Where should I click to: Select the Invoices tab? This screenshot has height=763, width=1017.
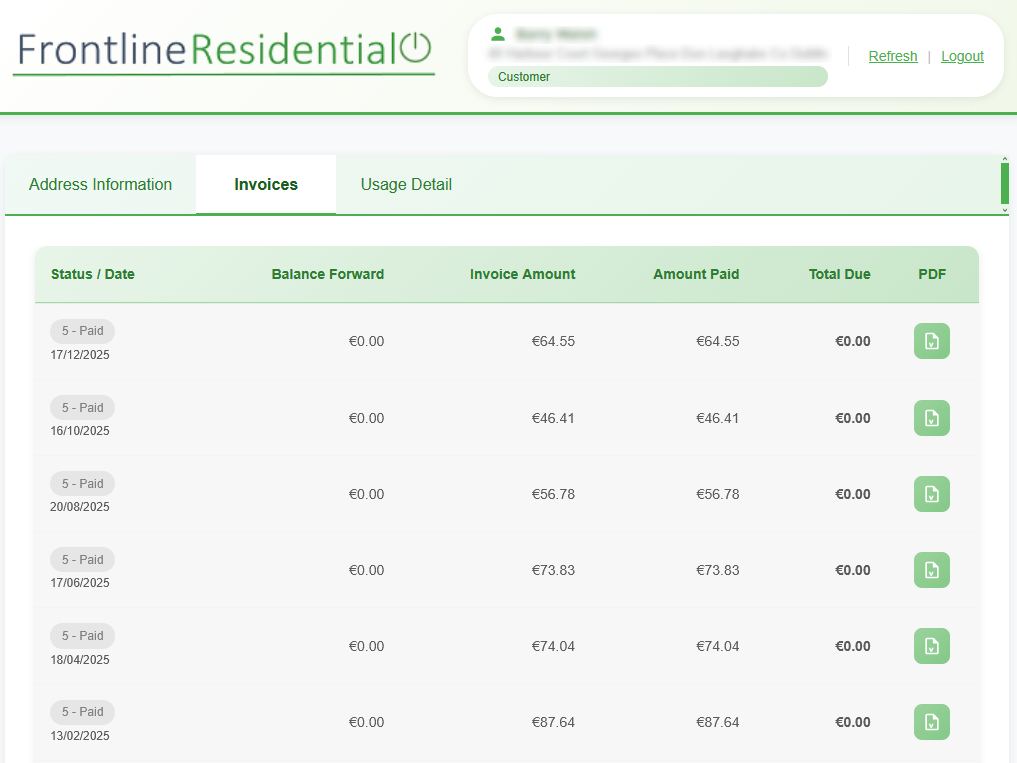(x=265, y=184)
